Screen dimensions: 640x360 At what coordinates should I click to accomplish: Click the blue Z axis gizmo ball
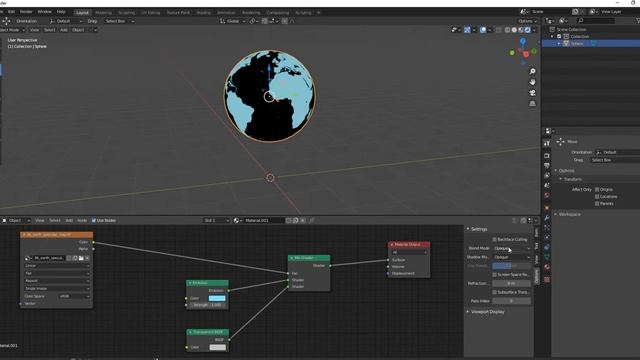tap(523, 41)
